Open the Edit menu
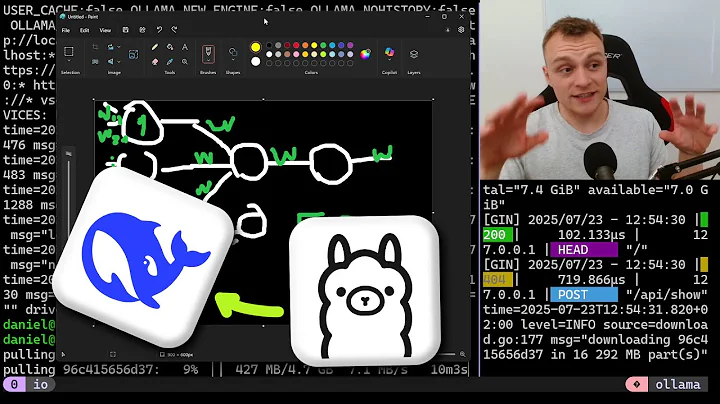Screen dimensions: 720x404 pos(84,30)
